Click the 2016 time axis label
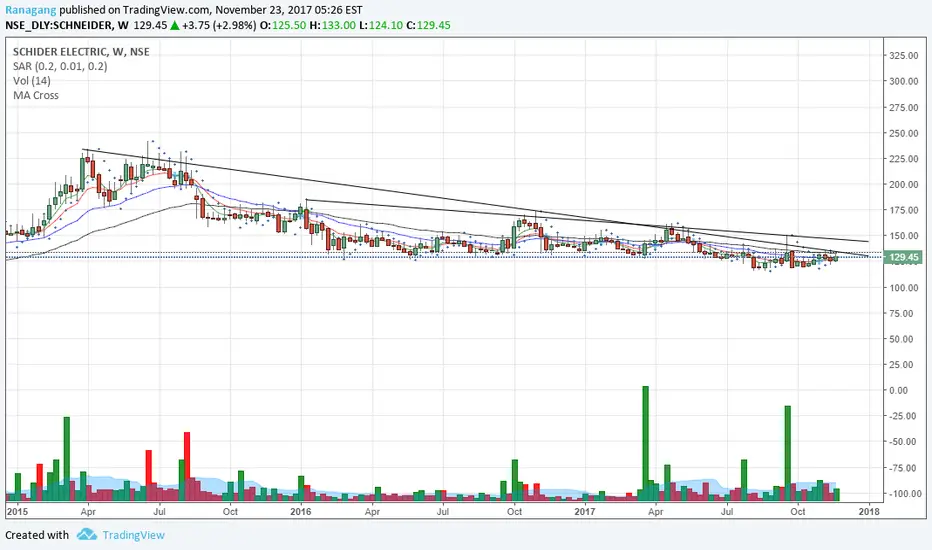This screenshot has height=550, width=932. [x=301, y=511]
